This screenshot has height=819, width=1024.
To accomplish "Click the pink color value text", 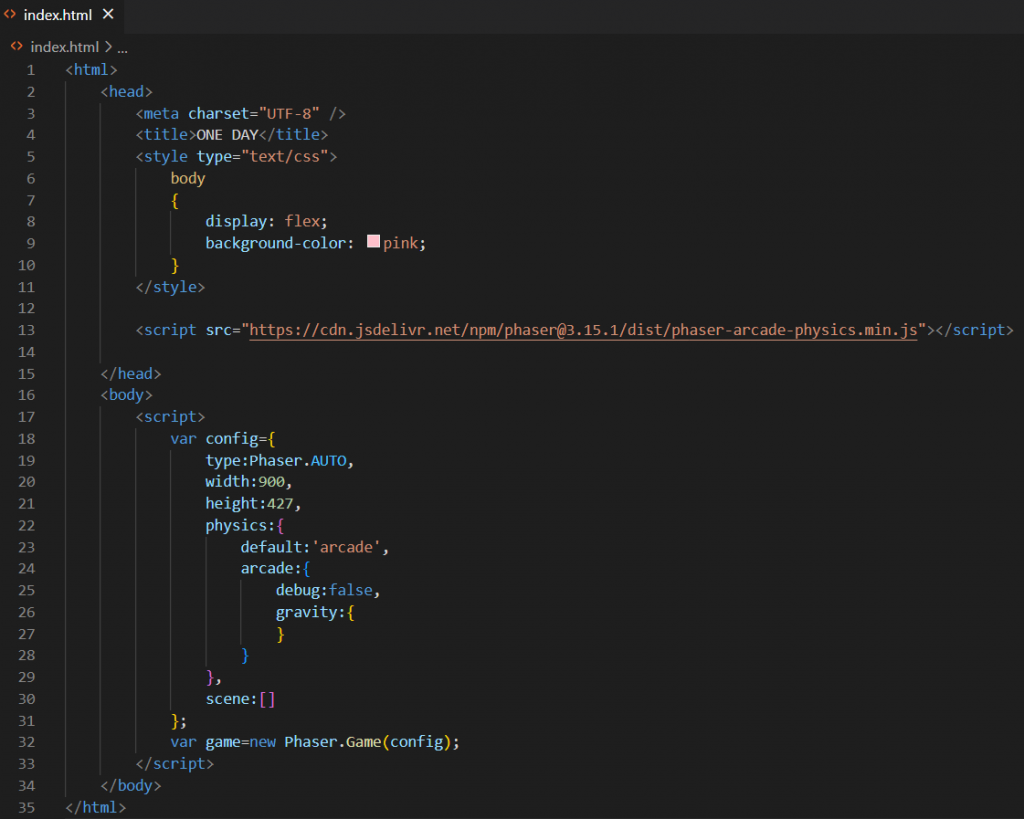I will 400,244.
